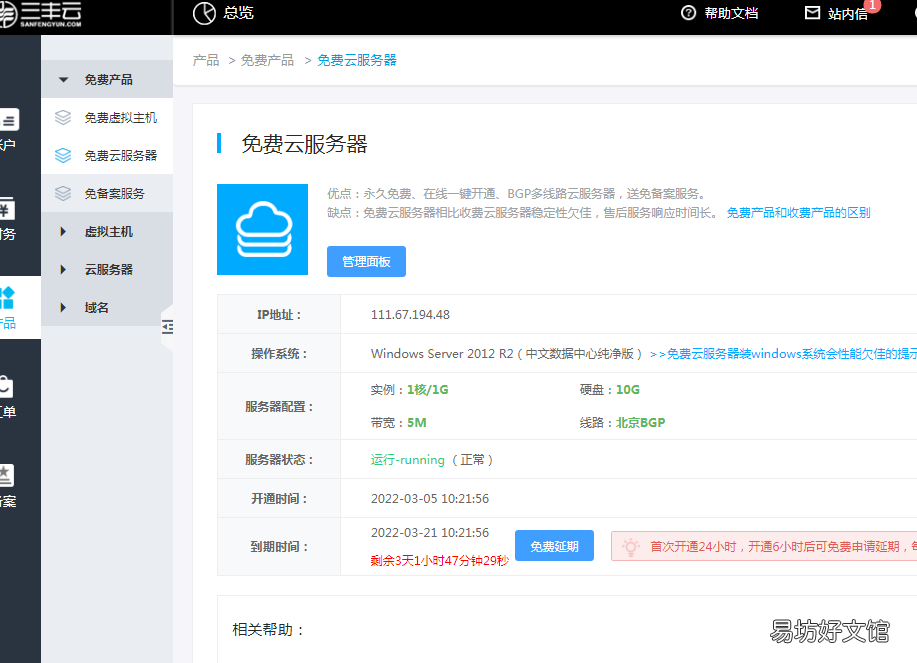Image resolution: width=917 pixels, height=663 pixels.
Task: Click the 相关帮助 heading
Action: (268, 630)
